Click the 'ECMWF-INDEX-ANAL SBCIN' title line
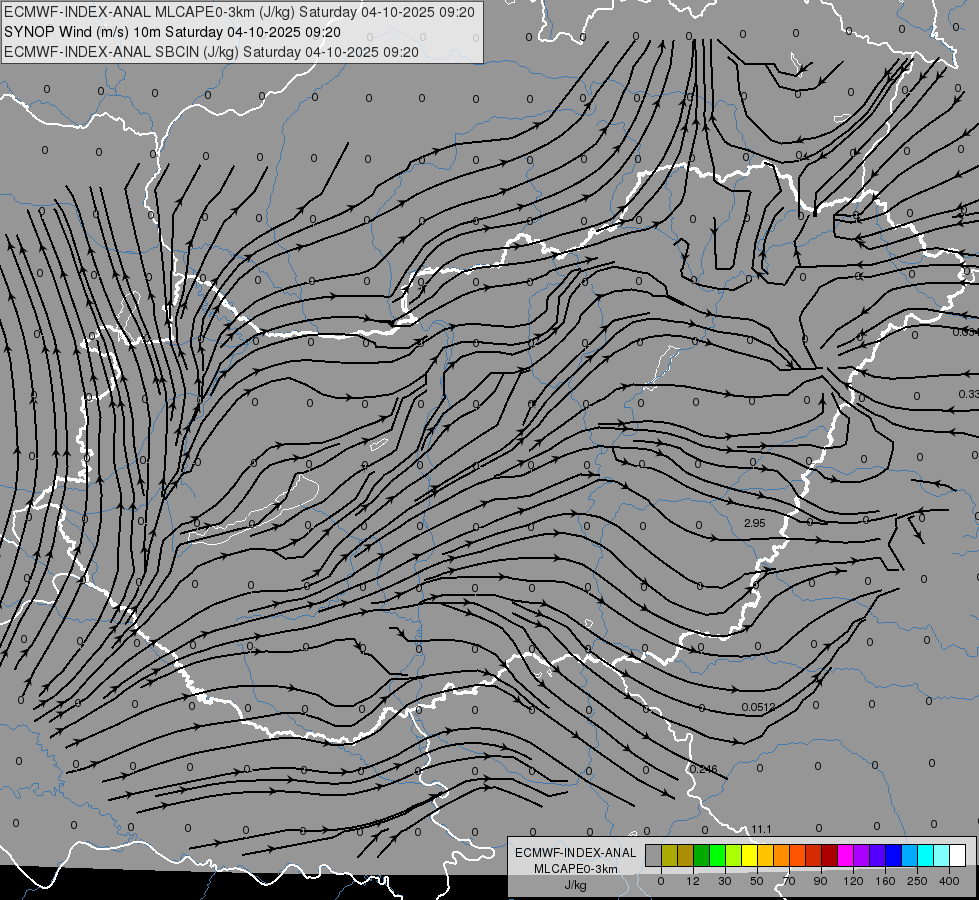This screenshot has width=979, height=900. (211, 52)
